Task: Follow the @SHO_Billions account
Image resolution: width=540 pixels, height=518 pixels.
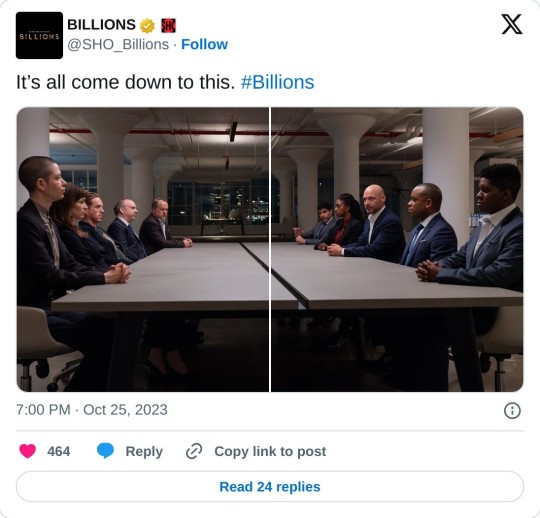Action: 204,44
